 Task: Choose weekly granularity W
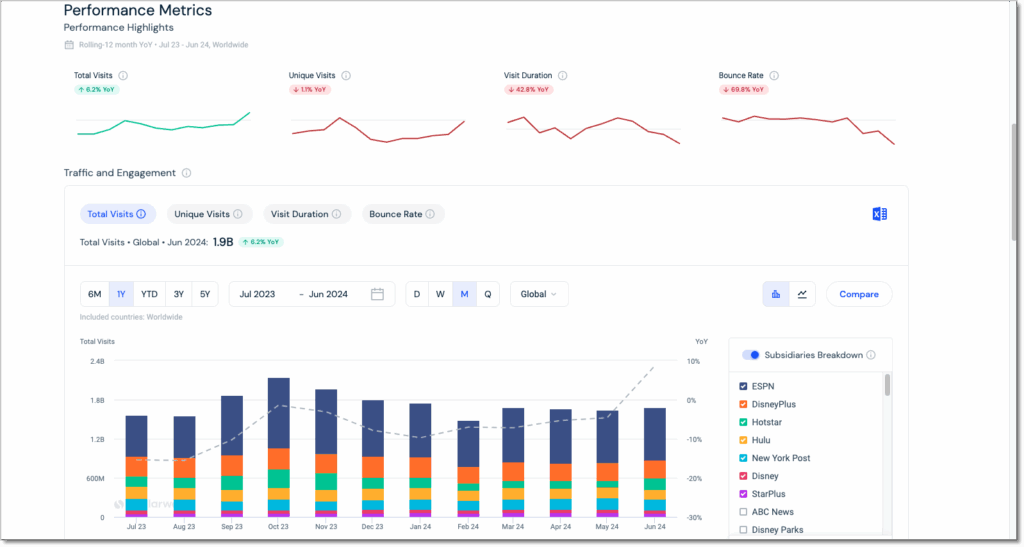[x=440, y=294]
